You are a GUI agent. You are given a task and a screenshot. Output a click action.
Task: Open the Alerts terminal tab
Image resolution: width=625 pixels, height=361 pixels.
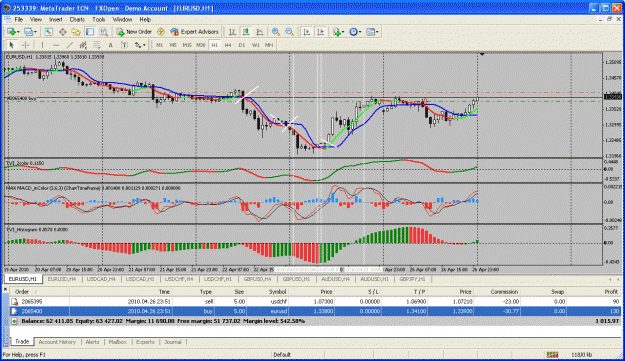point(92,342)
